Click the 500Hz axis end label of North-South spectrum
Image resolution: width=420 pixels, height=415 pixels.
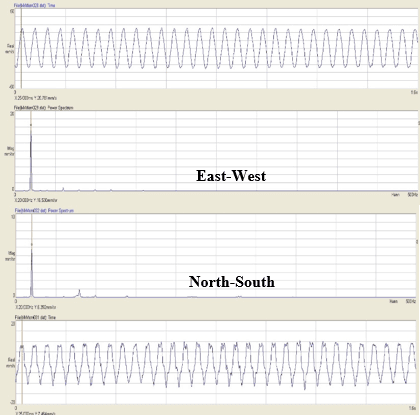coord(411,301)
